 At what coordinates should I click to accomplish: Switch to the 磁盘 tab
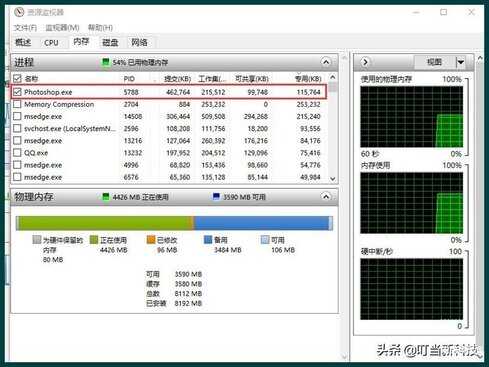tap(110, 42)
